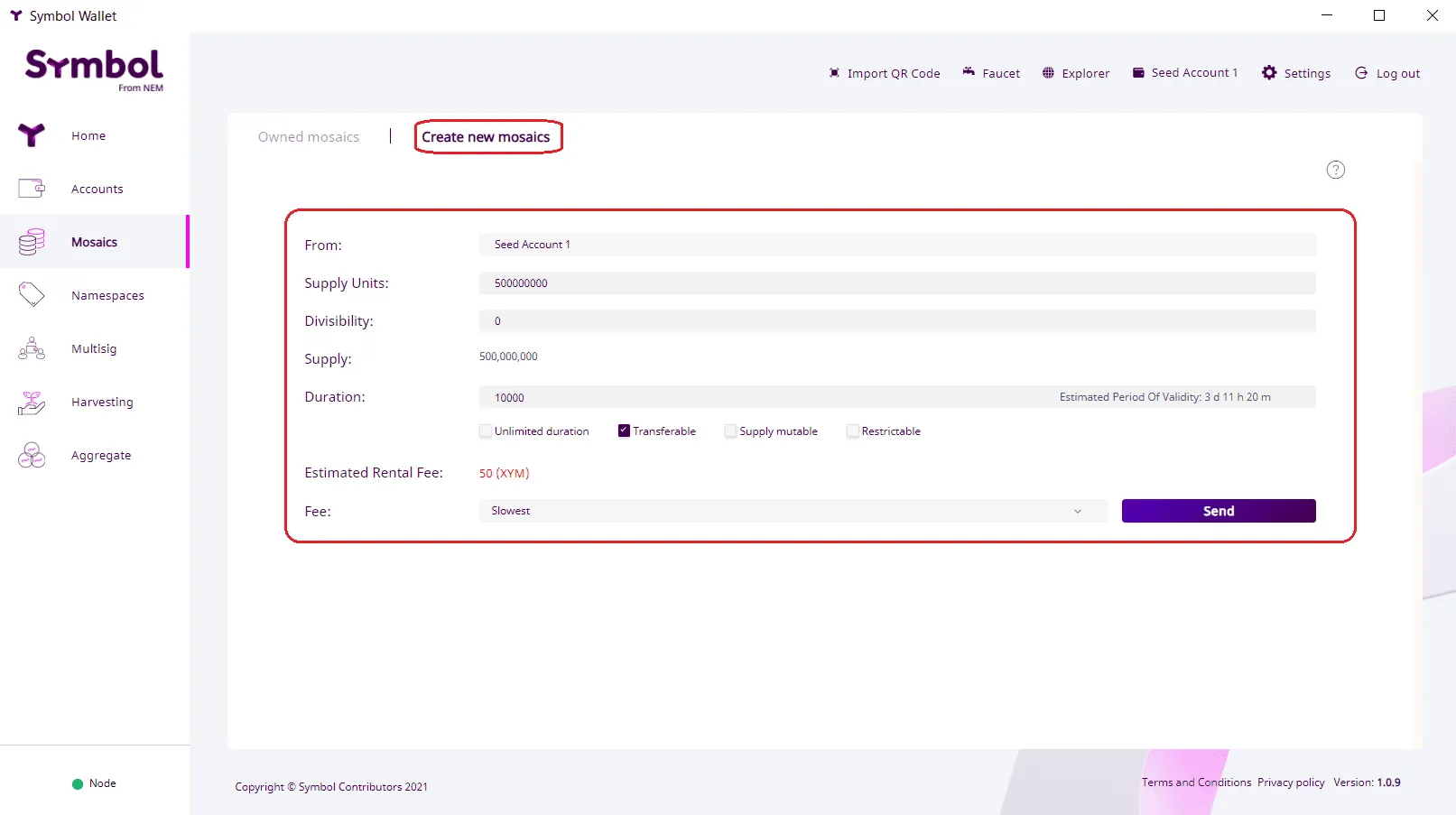Open the From account dropdown

pos(896,245)
